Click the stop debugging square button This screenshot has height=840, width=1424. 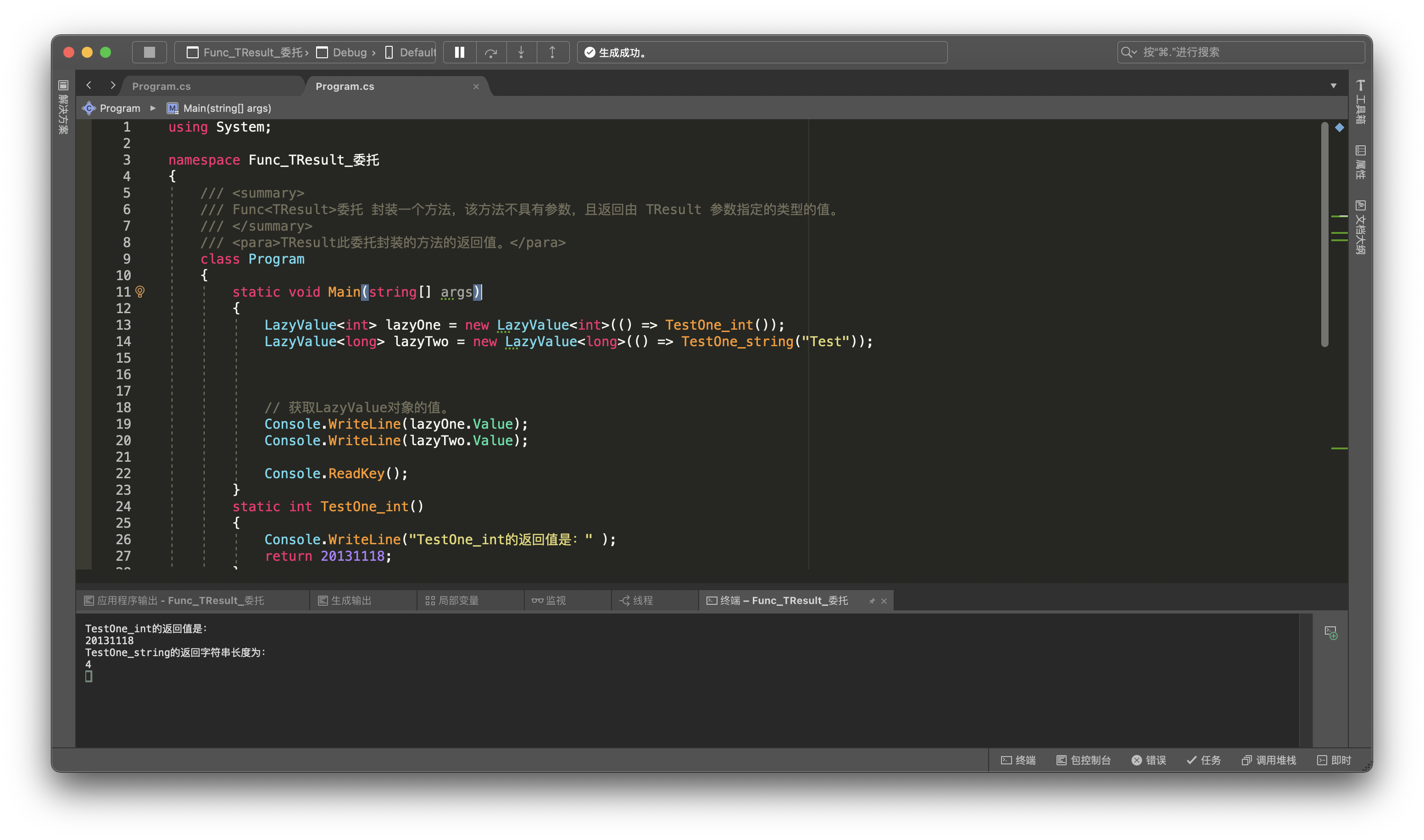point(150,52)
